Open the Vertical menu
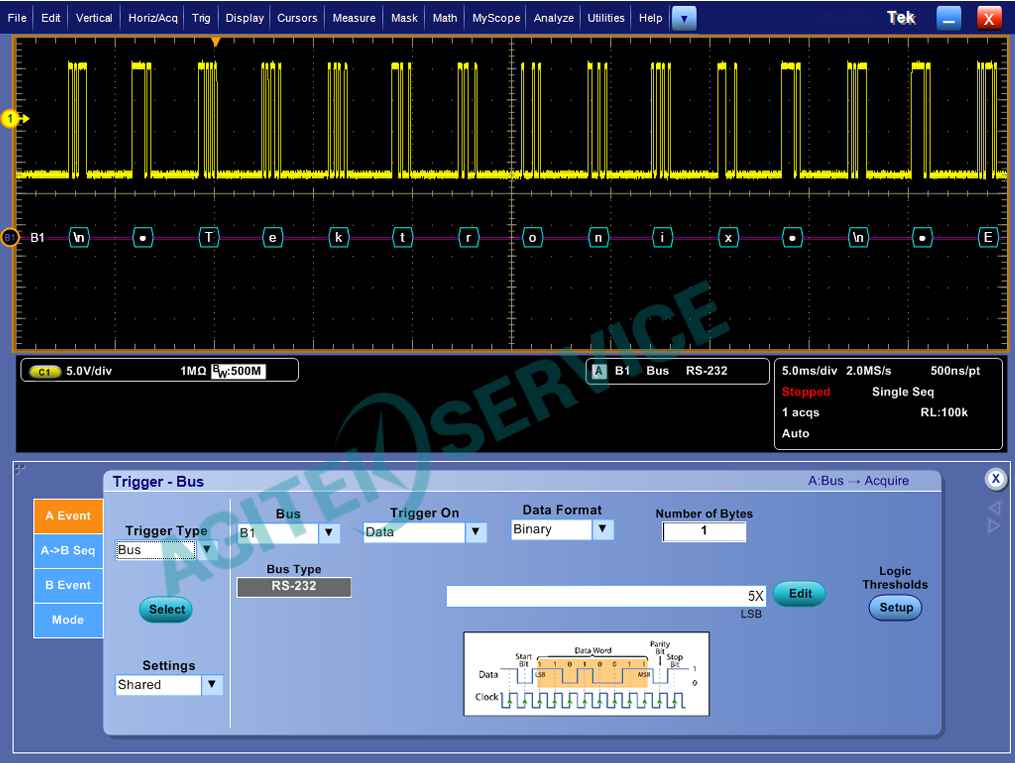Image resolution: width=1015 pixels, height=764 pixels. pos(94,18)
